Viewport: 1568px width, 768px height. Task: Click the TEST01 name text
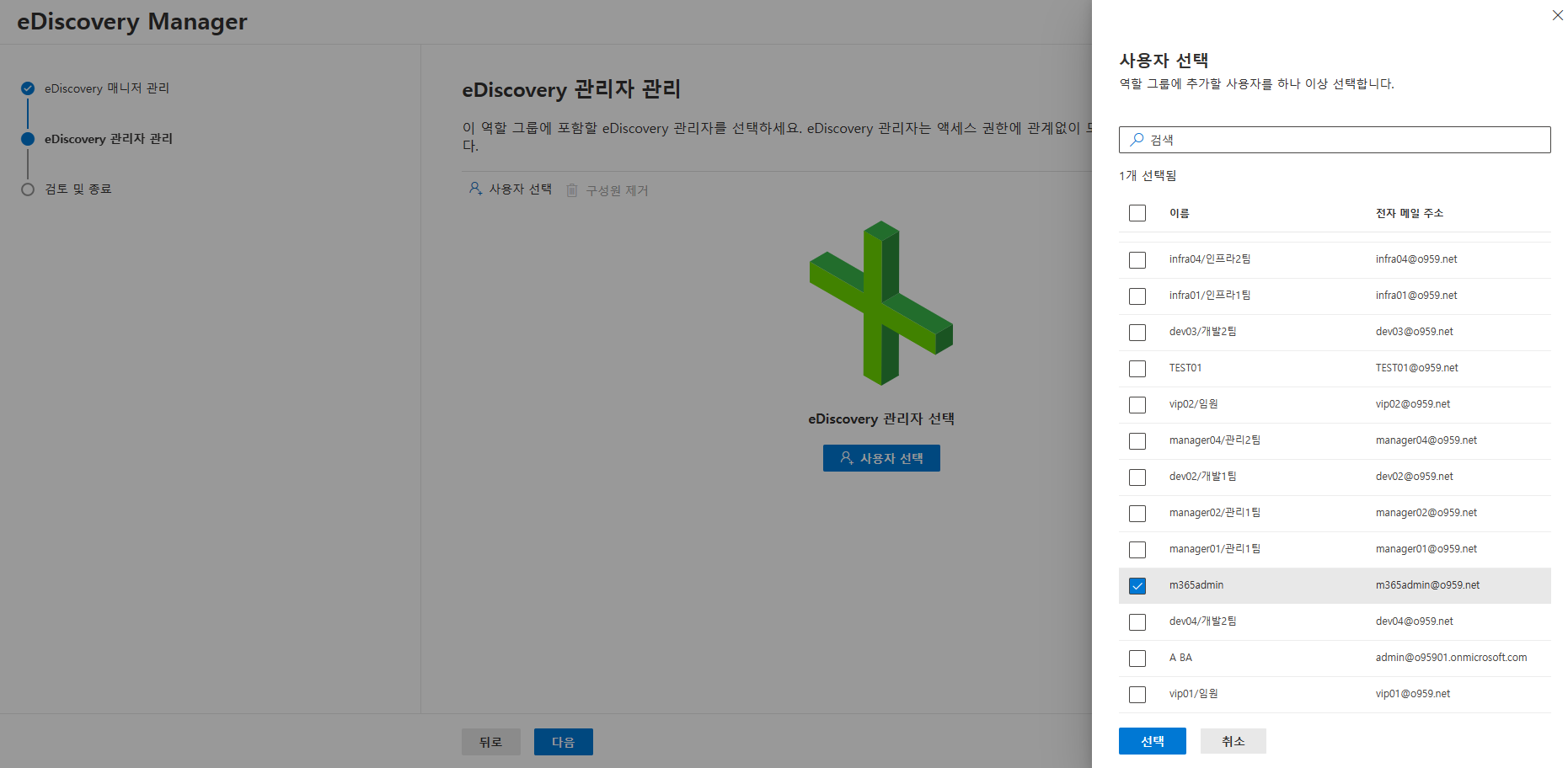1185,368
